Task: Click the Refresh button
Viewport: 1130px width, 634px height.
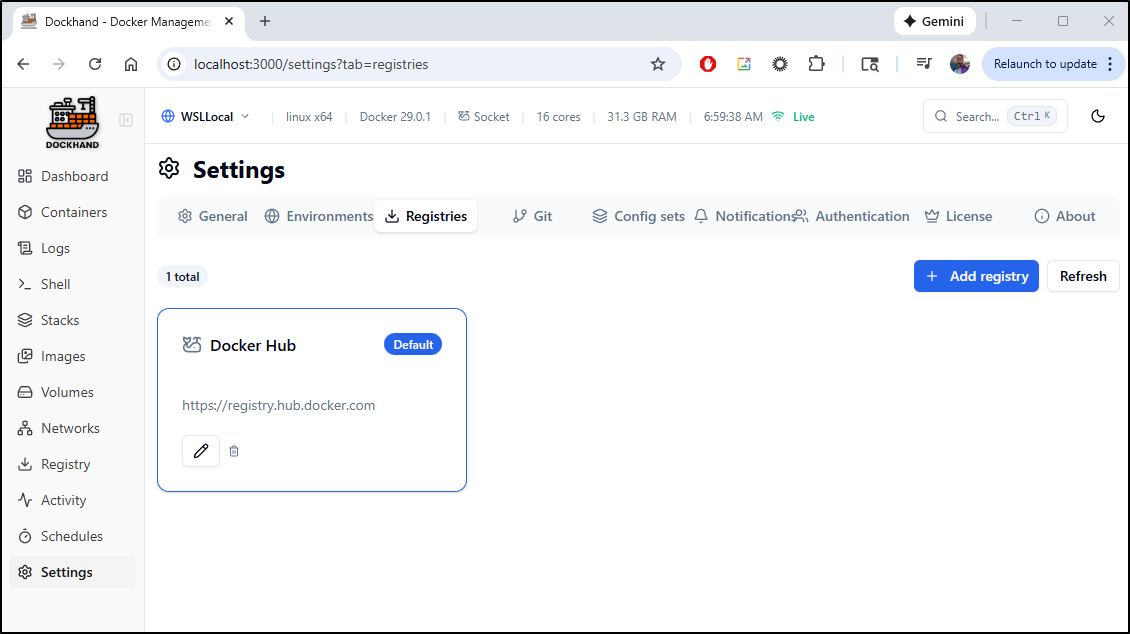Action: 1083,276
